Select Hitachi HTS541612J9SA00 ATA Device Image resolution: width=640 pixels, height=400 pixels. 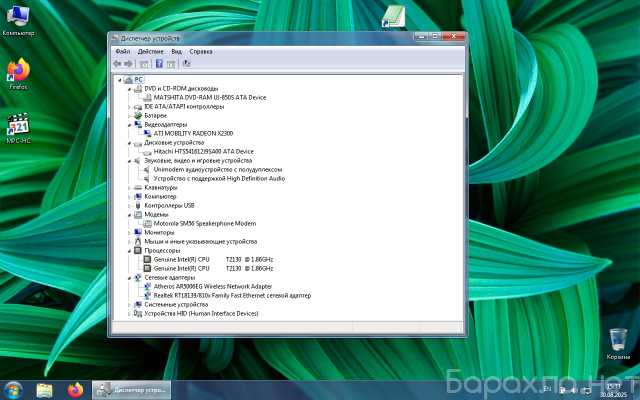(203, 151)
